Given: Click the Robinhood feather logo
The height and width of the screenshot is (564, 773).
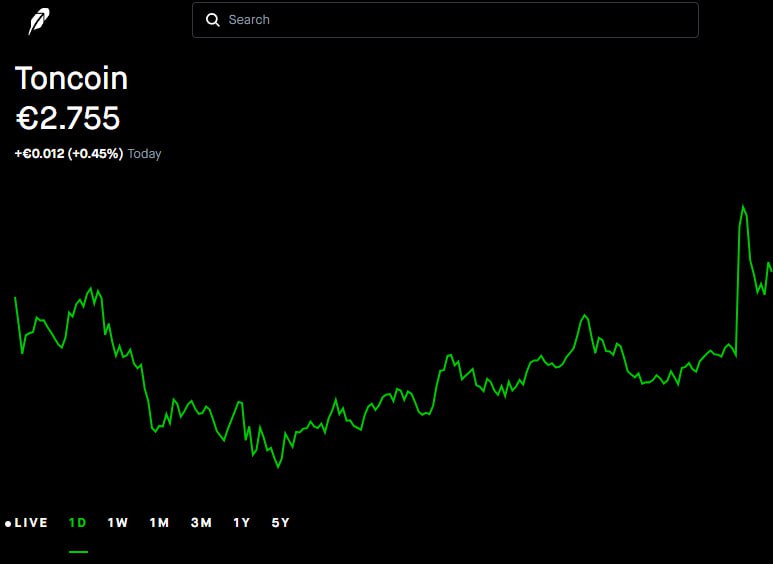Looking at the screenshot, I should (38, 21).
